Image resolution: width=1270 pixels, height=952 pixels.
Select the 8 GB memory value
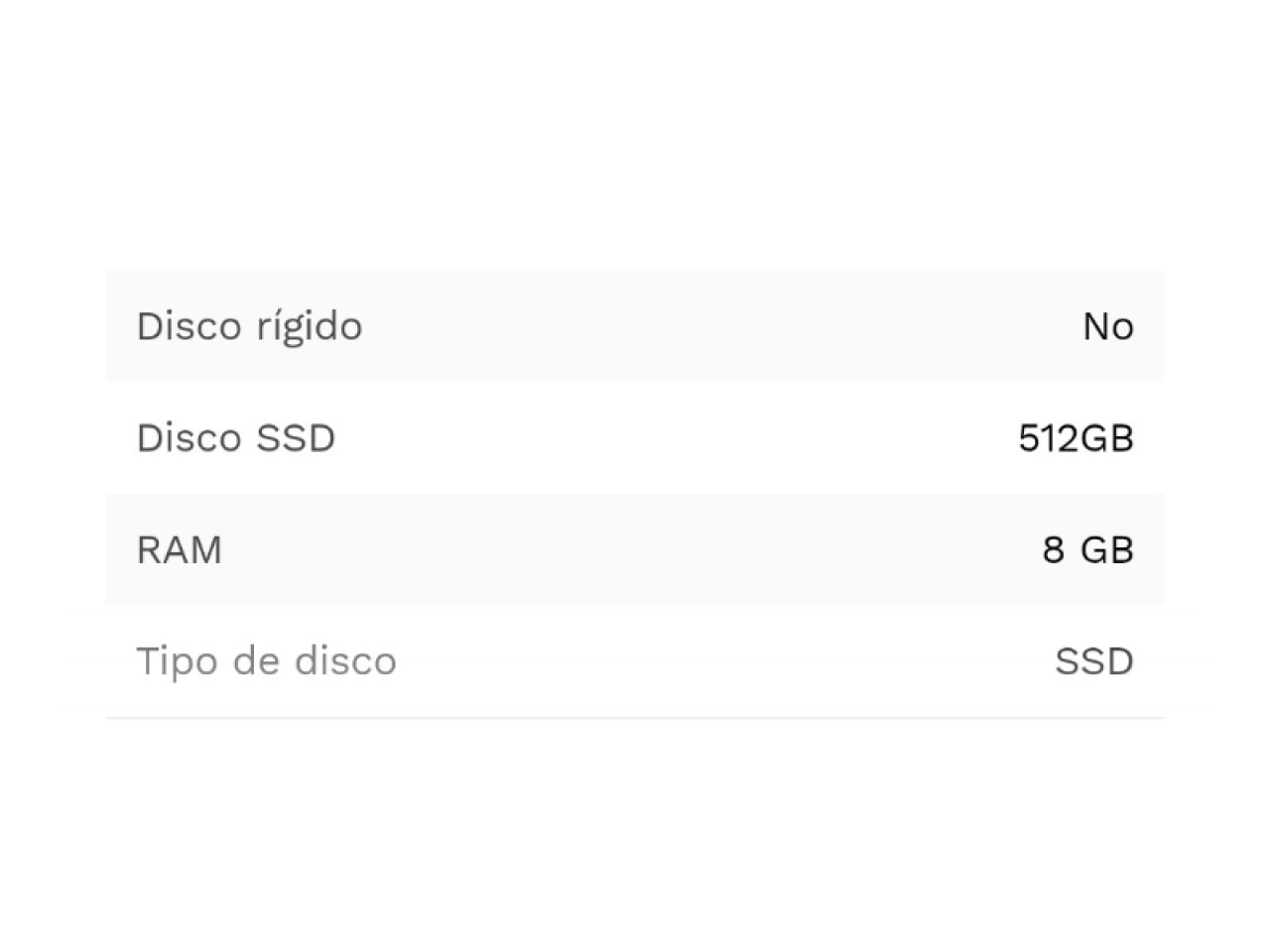[x=1087, y=549]
